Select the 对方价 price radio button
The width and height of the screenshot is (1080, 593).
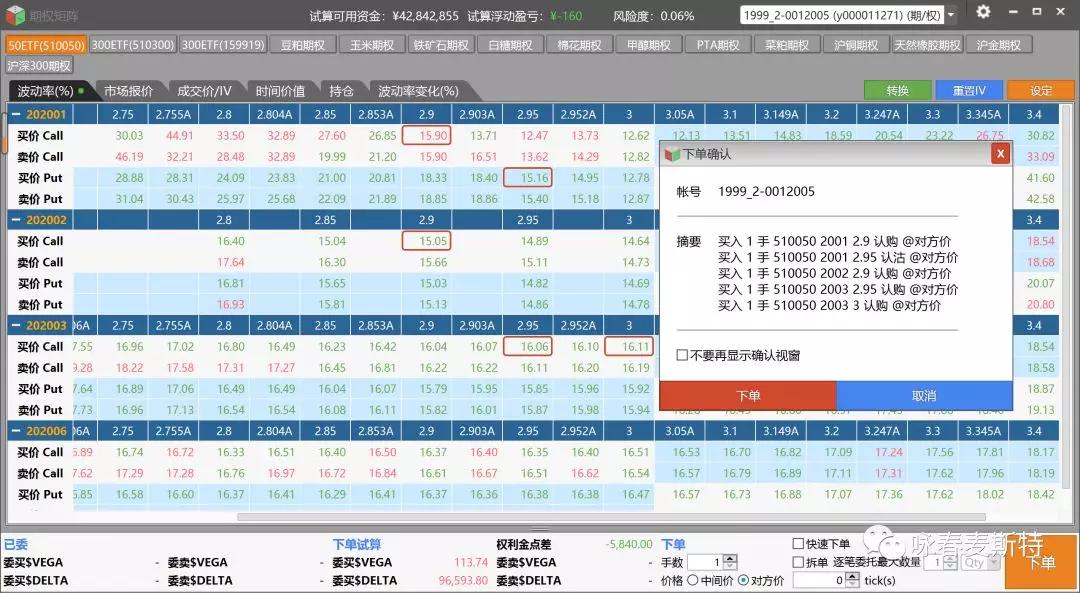point(743,581)
